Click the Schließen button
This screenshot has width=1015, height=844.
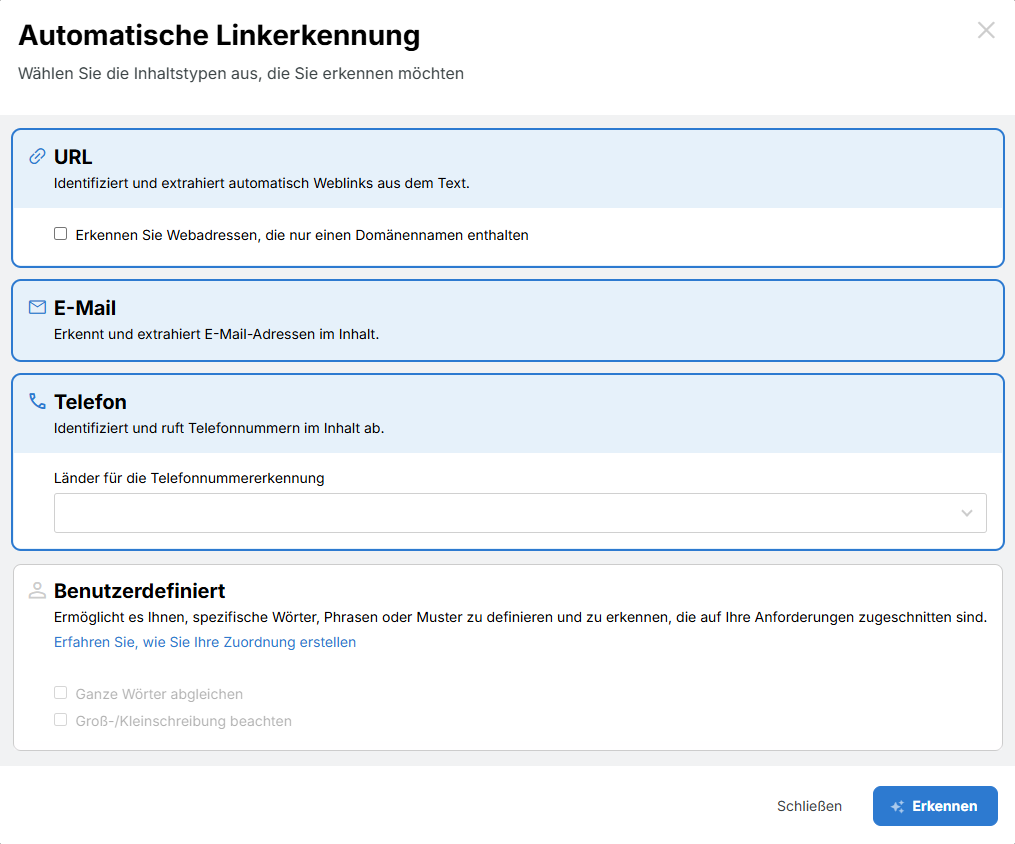[809, 806]
